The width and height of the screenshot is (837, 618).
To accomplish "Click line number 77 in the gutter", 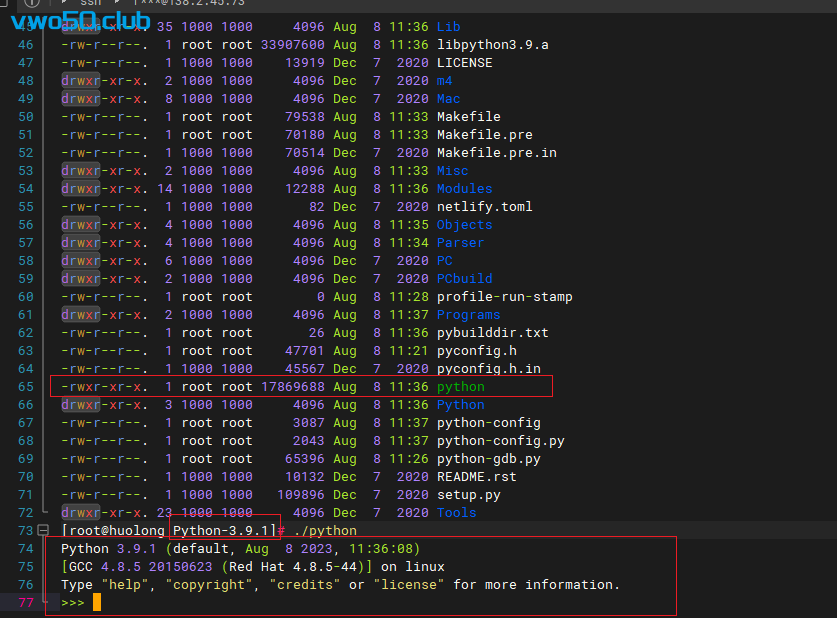I will click(25, 602).
